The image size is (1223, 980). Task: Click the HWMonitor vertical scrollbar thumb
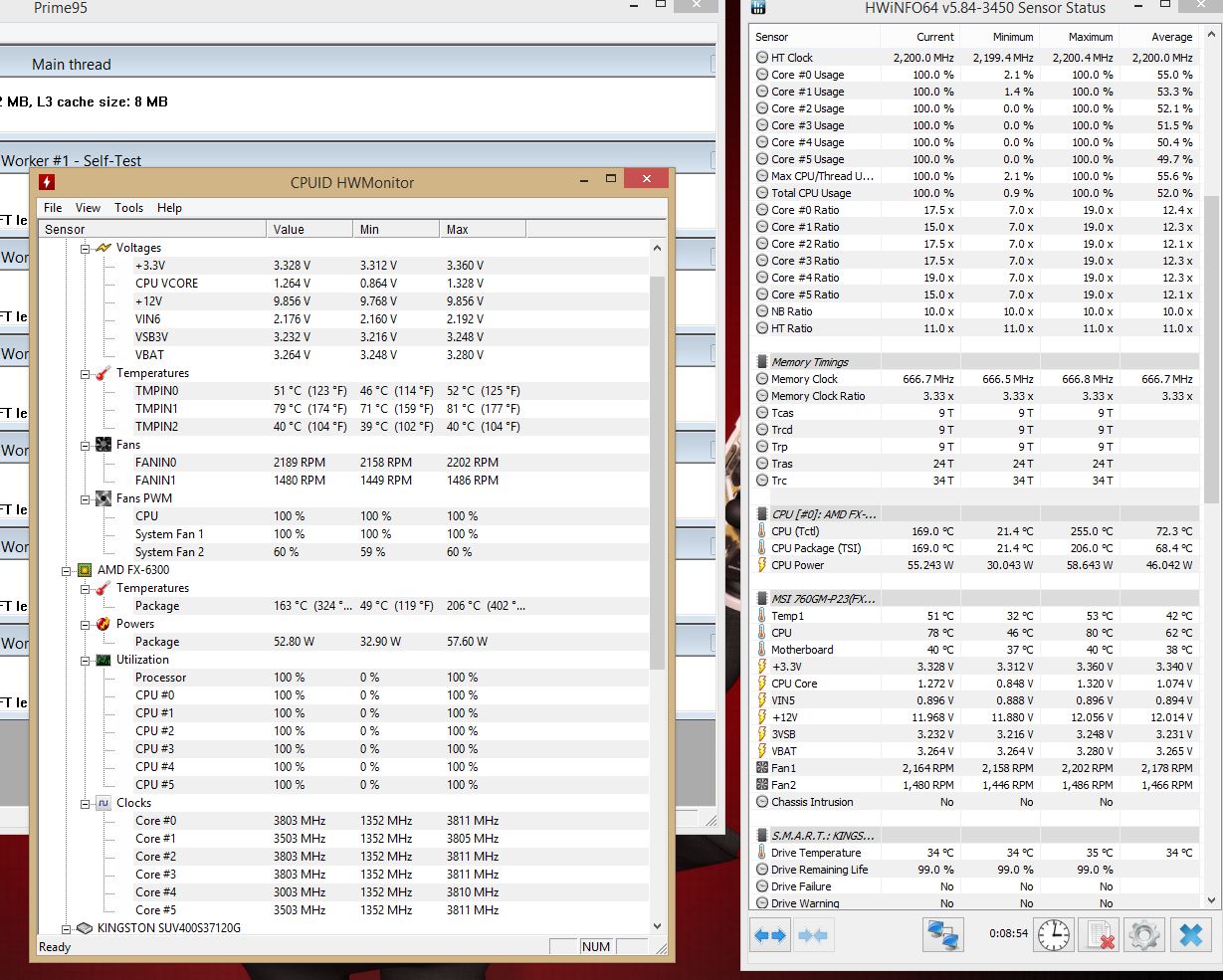point(658,474)
